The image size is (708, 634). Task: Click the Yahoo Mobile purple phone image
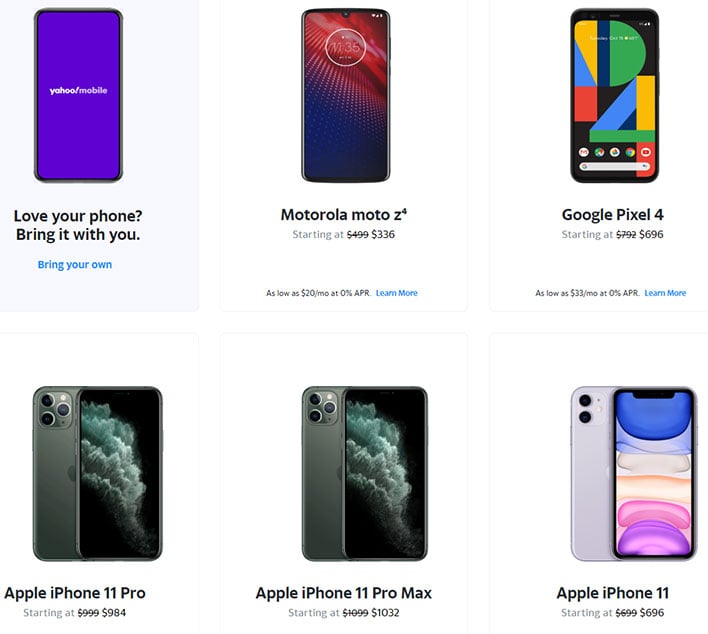tap(78, 95)
